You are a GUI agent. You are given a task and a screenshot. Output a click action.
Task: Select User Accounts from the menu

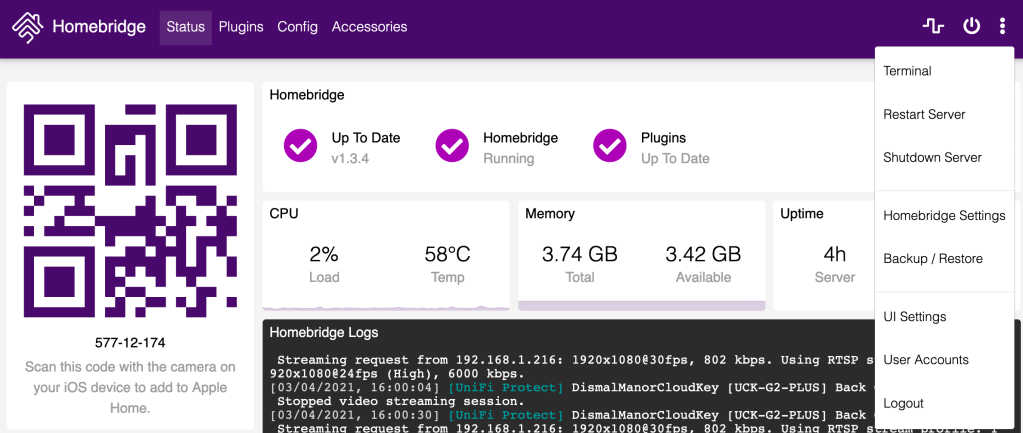(x=925, y=359)
